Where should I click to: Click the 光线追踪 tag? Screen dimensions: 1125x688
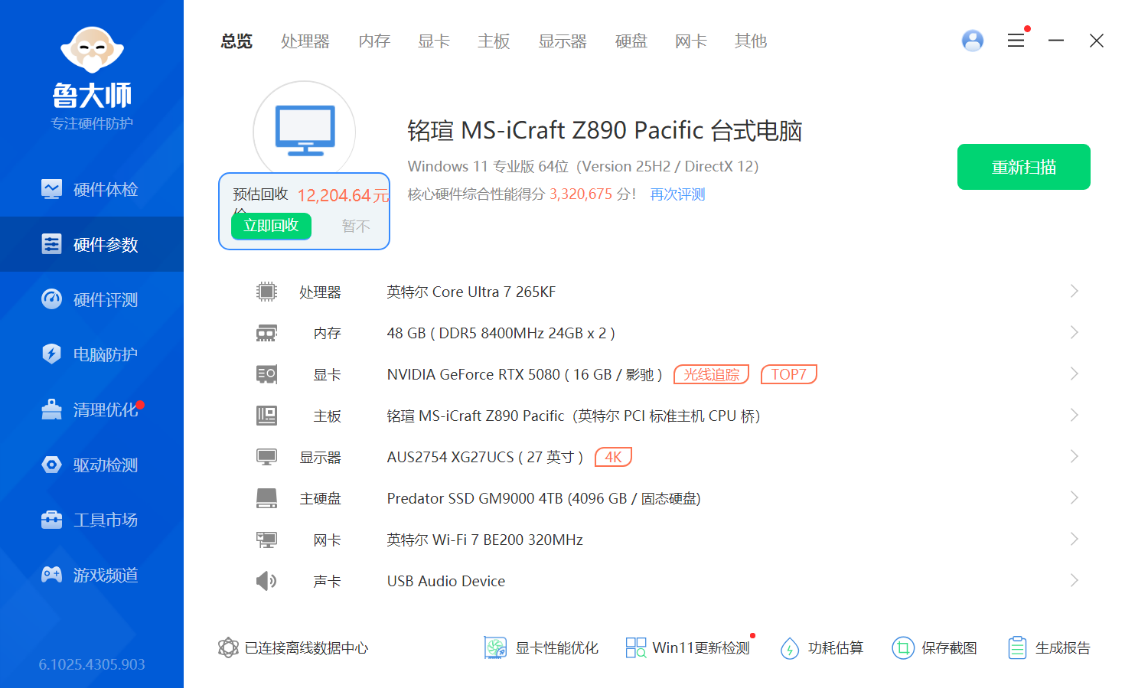pos(711,374)
